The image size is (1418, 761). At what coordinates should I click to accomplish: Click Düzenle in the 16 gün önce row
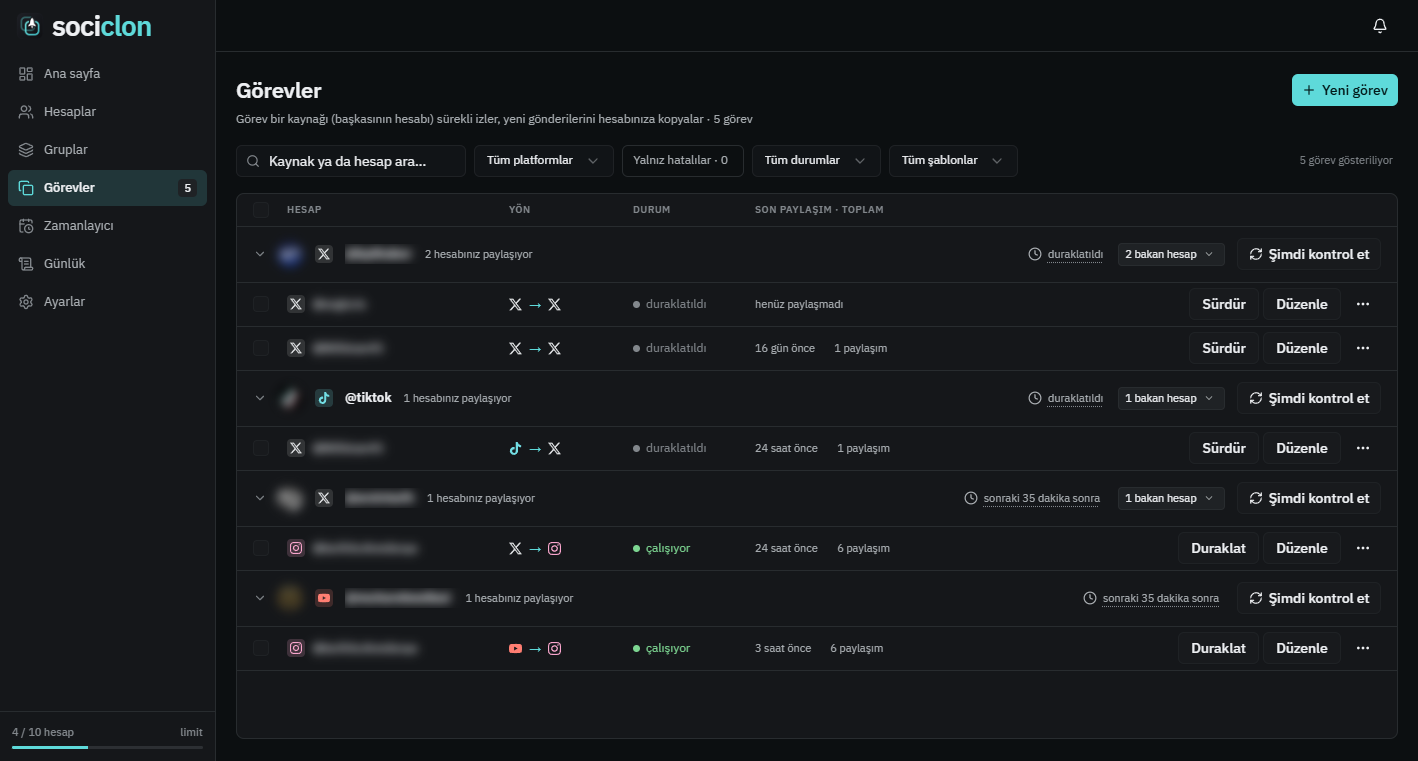point(1302,348)
